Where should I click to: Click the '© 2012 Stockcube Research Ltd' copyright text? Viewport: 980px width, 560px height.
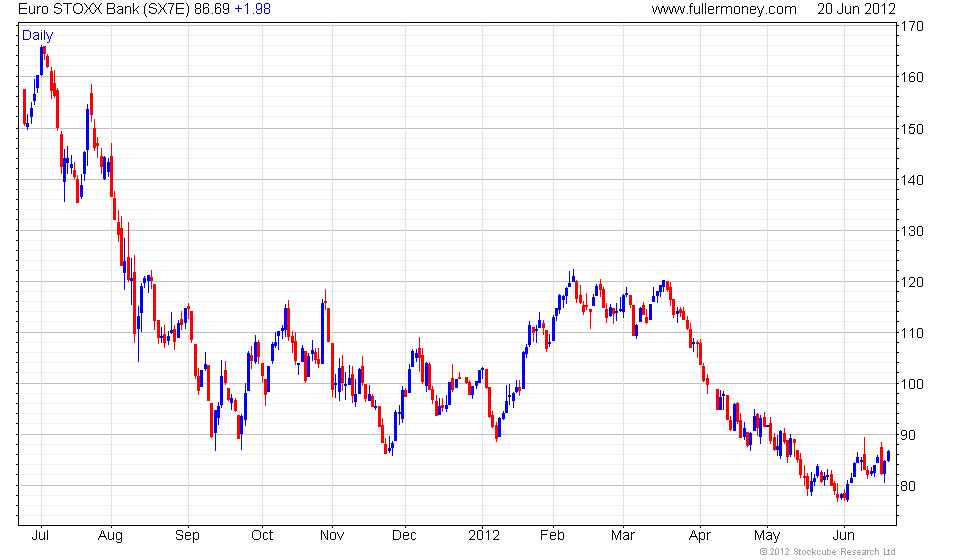click(x=828, y=552)
